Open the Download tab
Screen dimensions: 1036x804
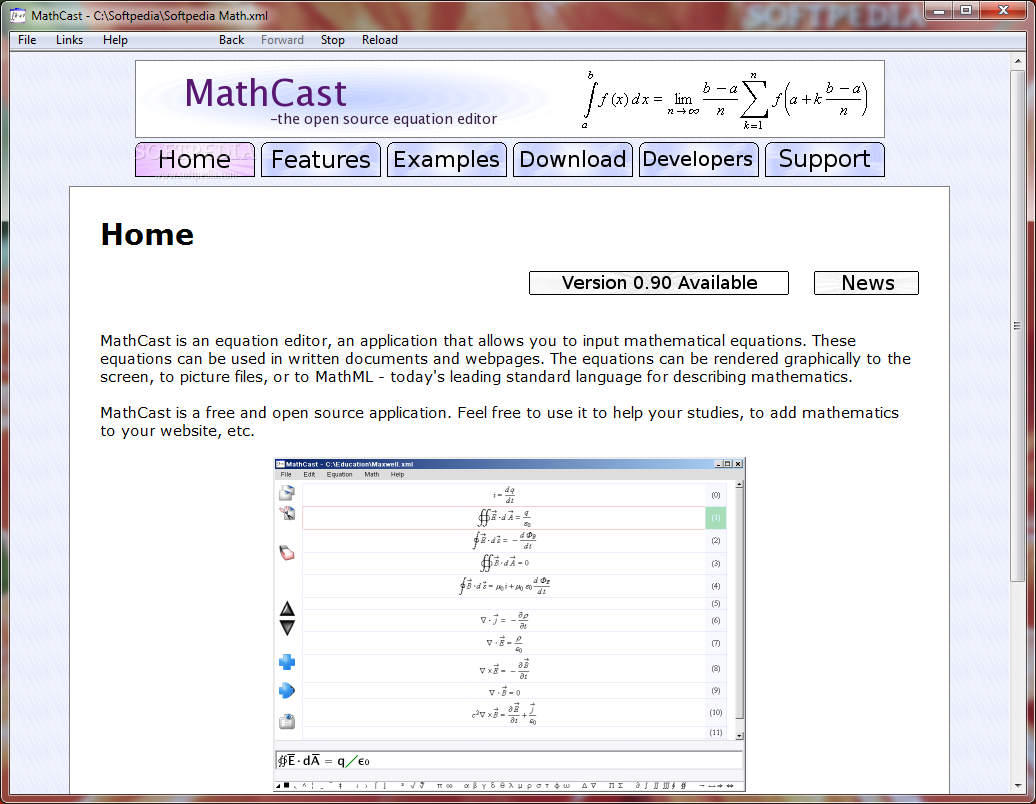click(573, 159)
